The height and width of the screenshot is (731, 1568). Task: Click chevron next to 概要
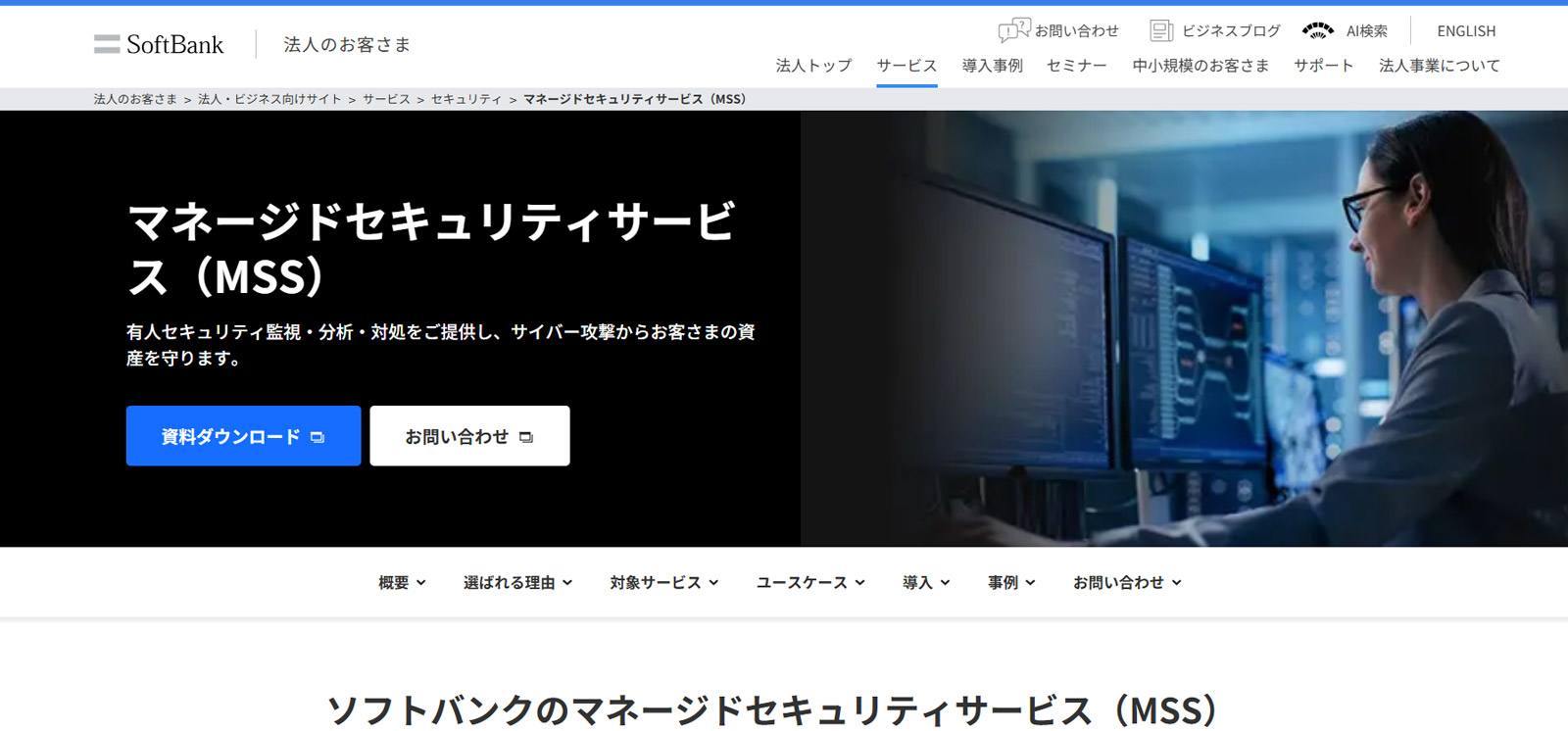pos(421,582)
